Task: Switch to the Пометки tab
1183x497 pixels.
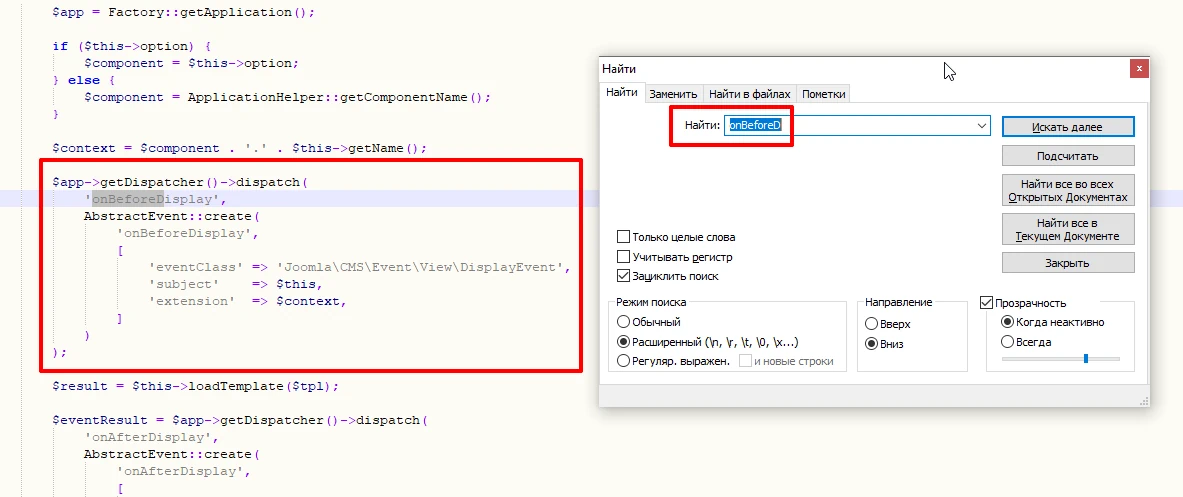Action: 824,94
